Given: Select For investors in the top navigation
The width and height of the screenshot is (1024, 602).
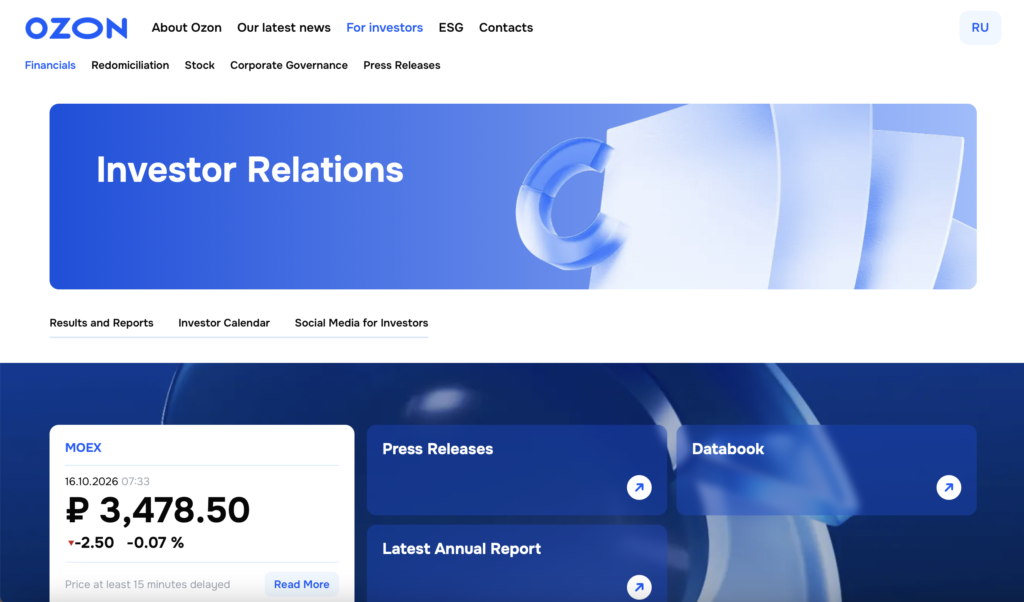Looking at the screenshot, I should coord(385,27).
